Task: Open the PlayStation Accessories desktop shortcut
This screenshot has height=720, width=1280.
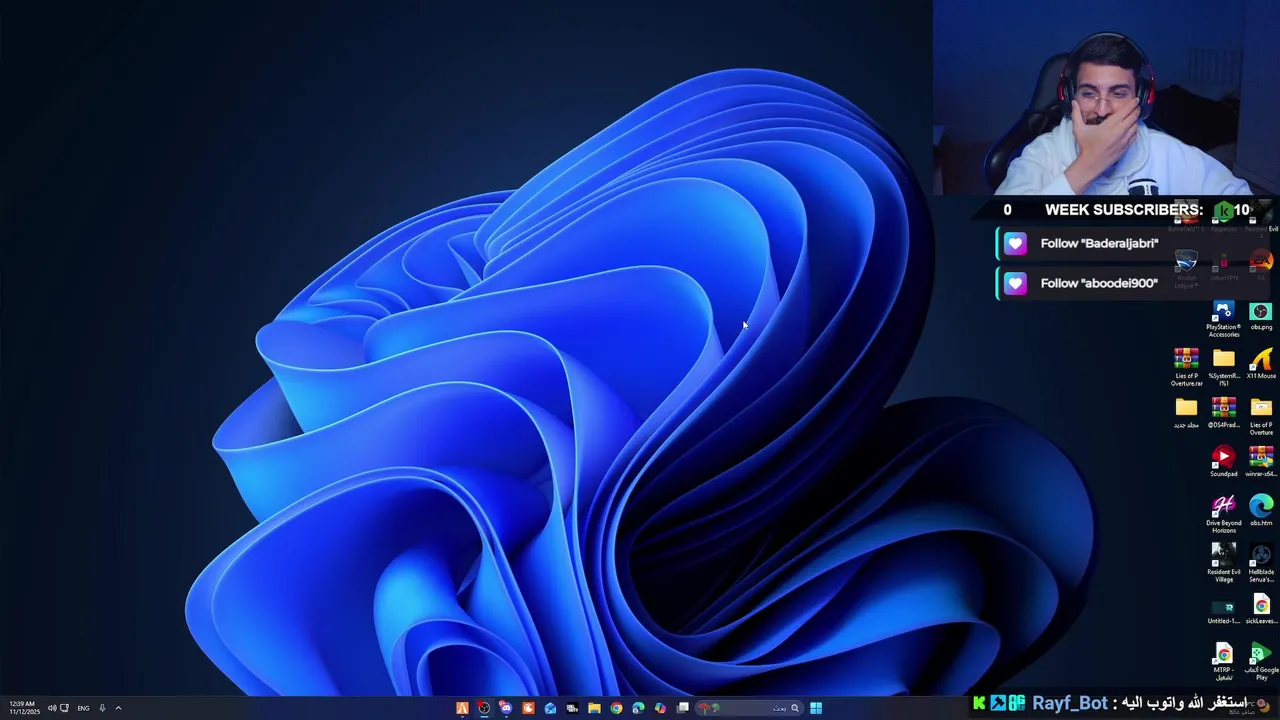Action: (x=1223, y=320)
